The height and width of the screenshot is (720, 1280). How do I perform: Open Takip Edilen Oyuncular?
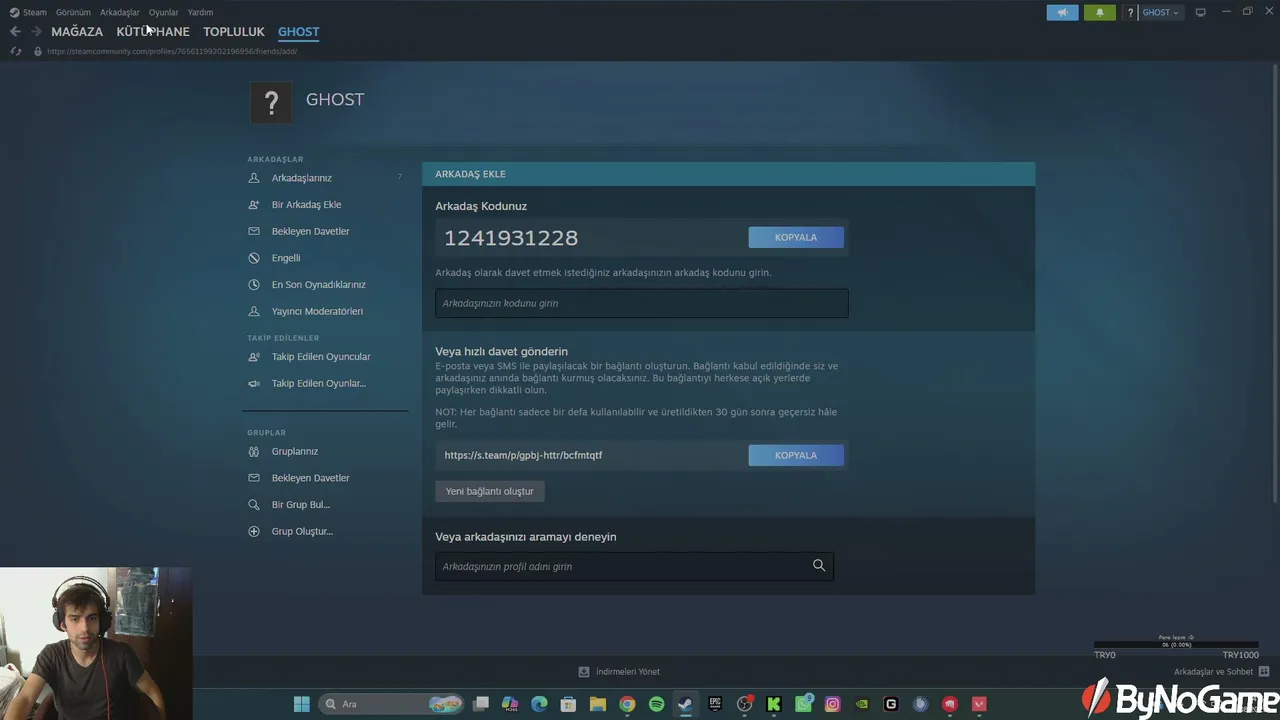tap(321, 357)
